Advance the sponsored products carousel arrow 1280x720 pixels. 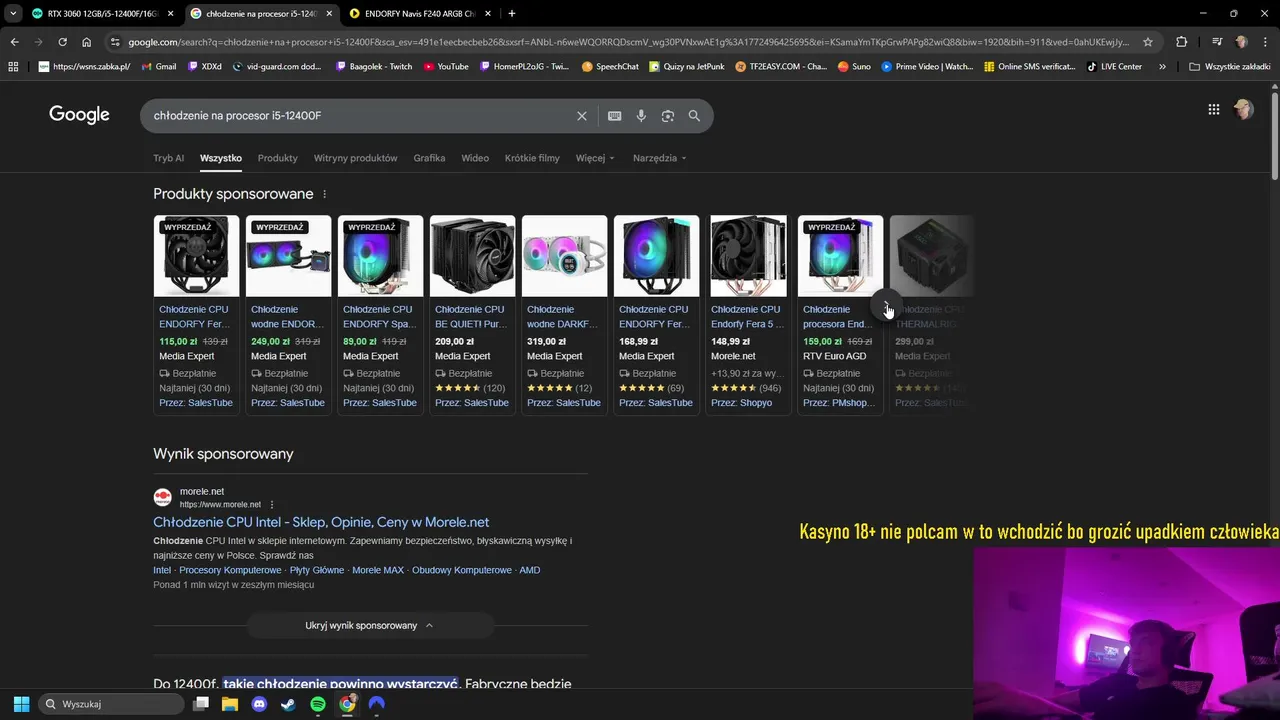887,306
